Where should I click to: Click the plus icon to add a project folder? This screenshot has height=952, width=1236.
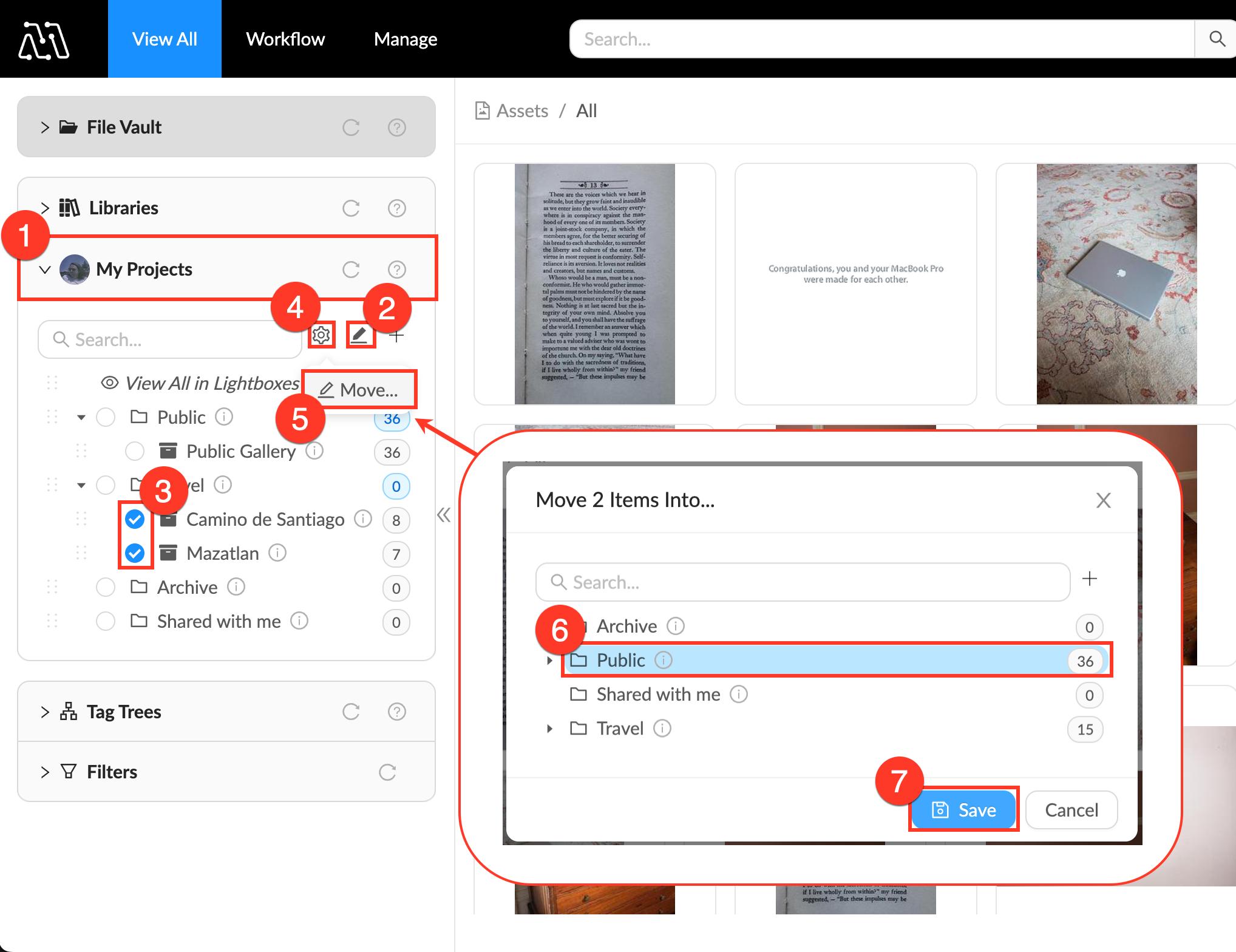(396, 336)
